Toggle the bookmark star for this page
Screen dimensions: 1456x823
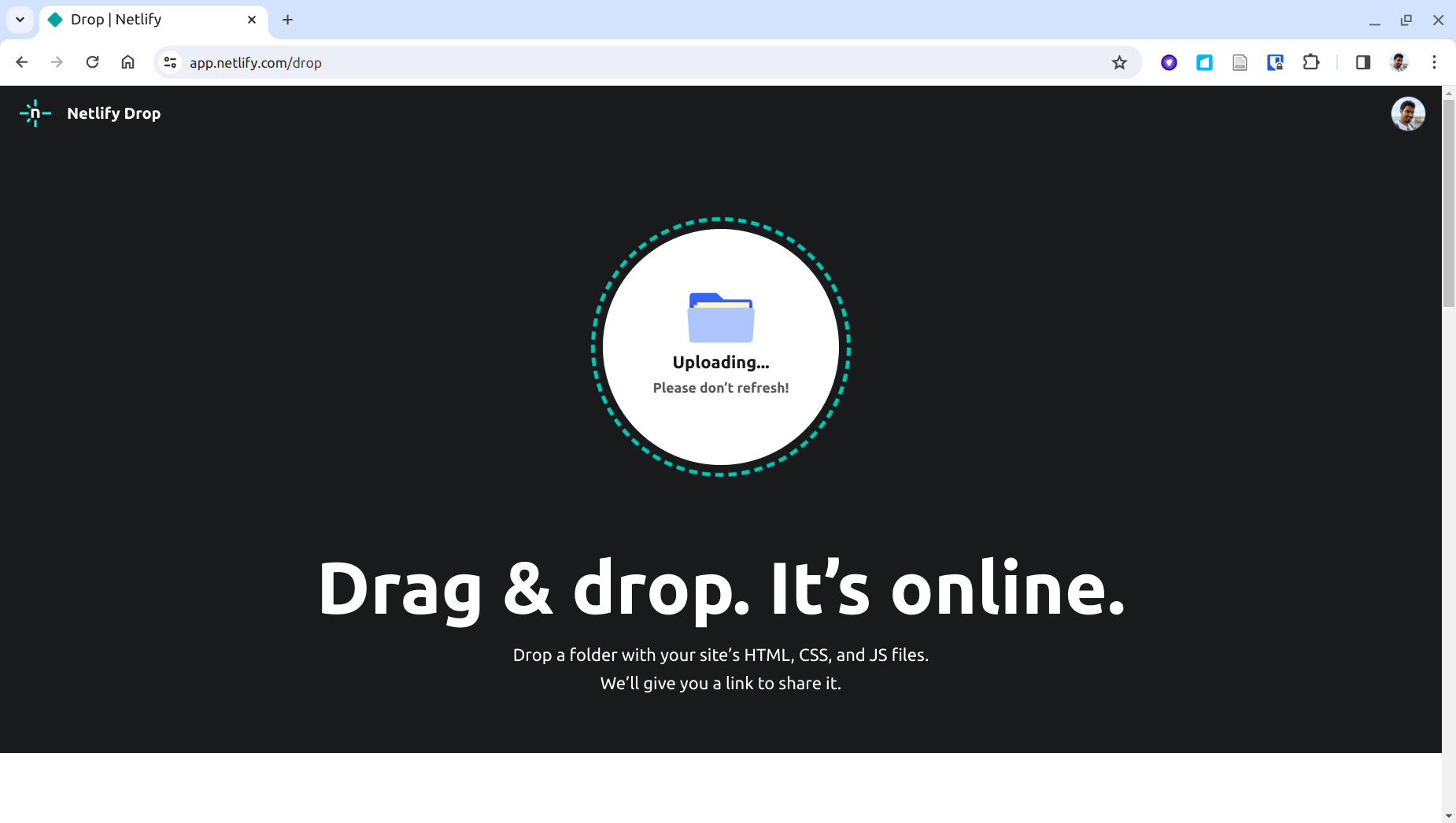click(1119, 62)
